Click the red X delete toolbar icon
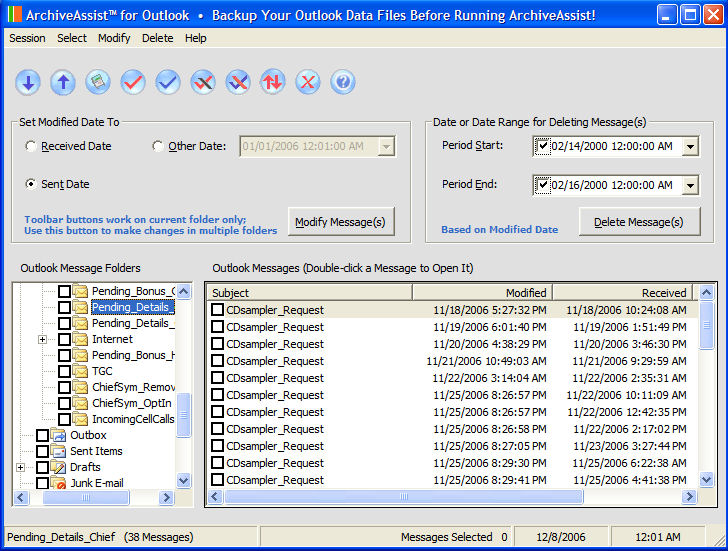The image size is (728, 551). pyautogui.click(x=308, y=83)
